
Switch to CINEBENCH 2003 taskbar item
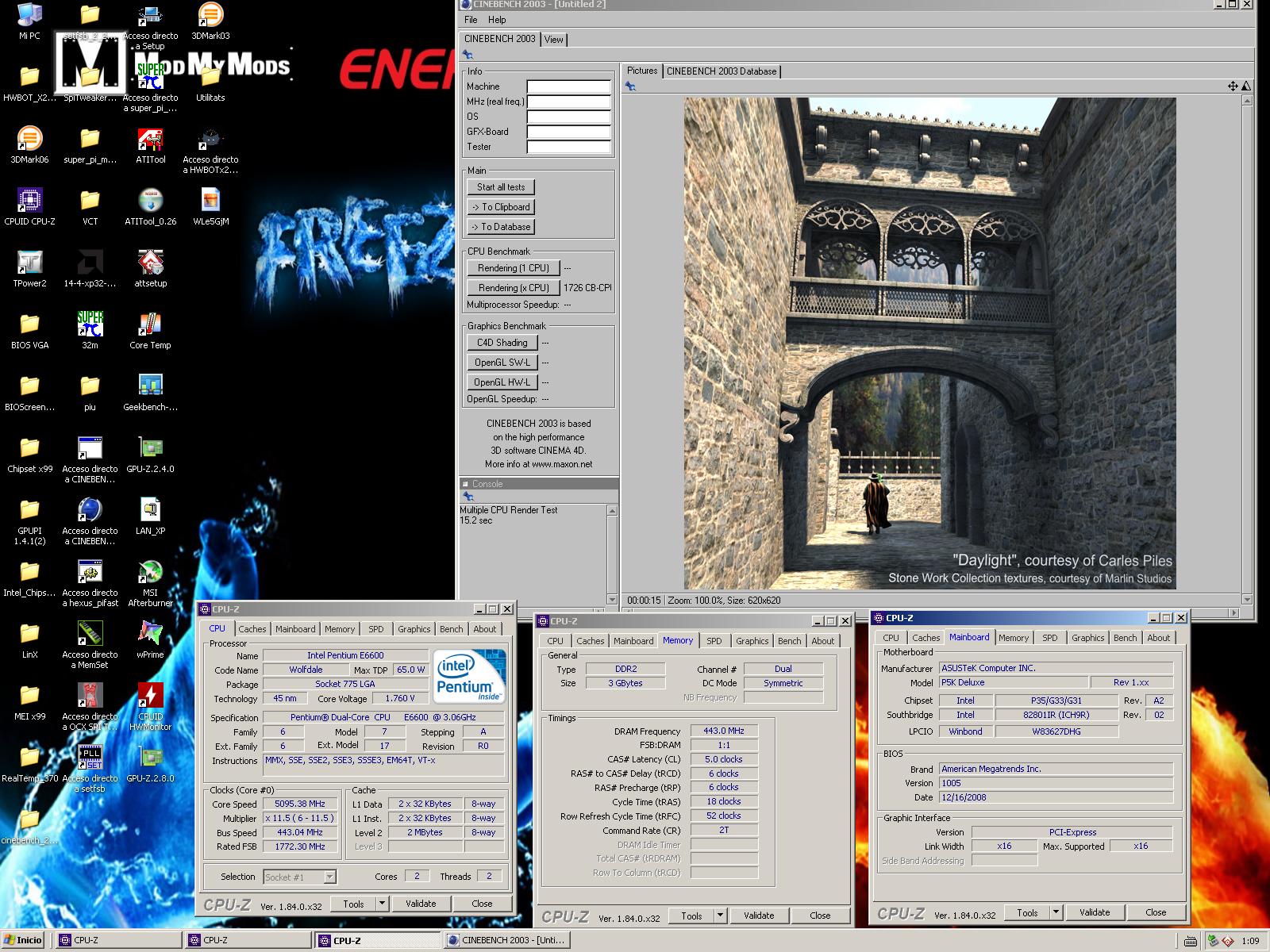pyautogui.click(x=506, y=940)
